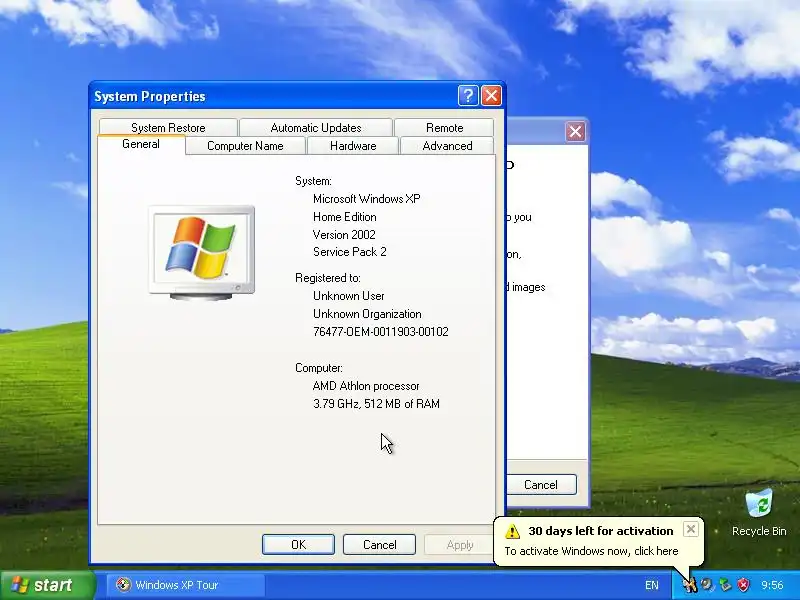Click the product ID 76477-OEM-0011903-00102
Image resolution: width=800 pixels, height=600 pixels.
381,332
